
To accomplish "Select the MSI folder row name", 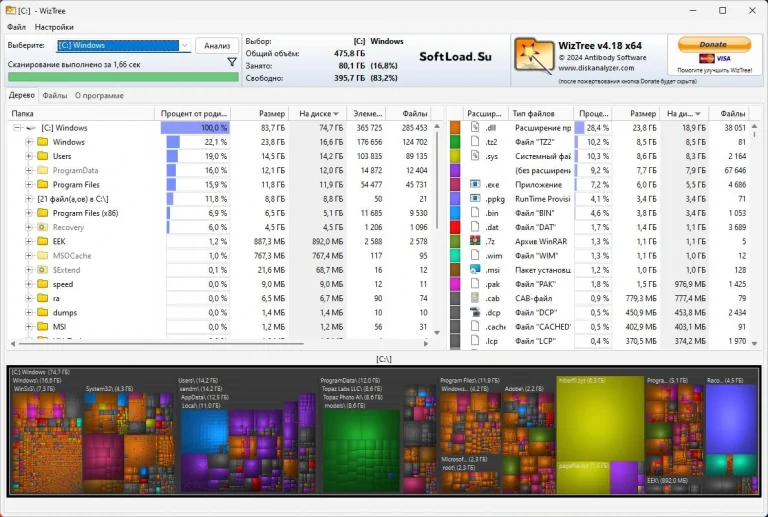I will coord(59,327).
